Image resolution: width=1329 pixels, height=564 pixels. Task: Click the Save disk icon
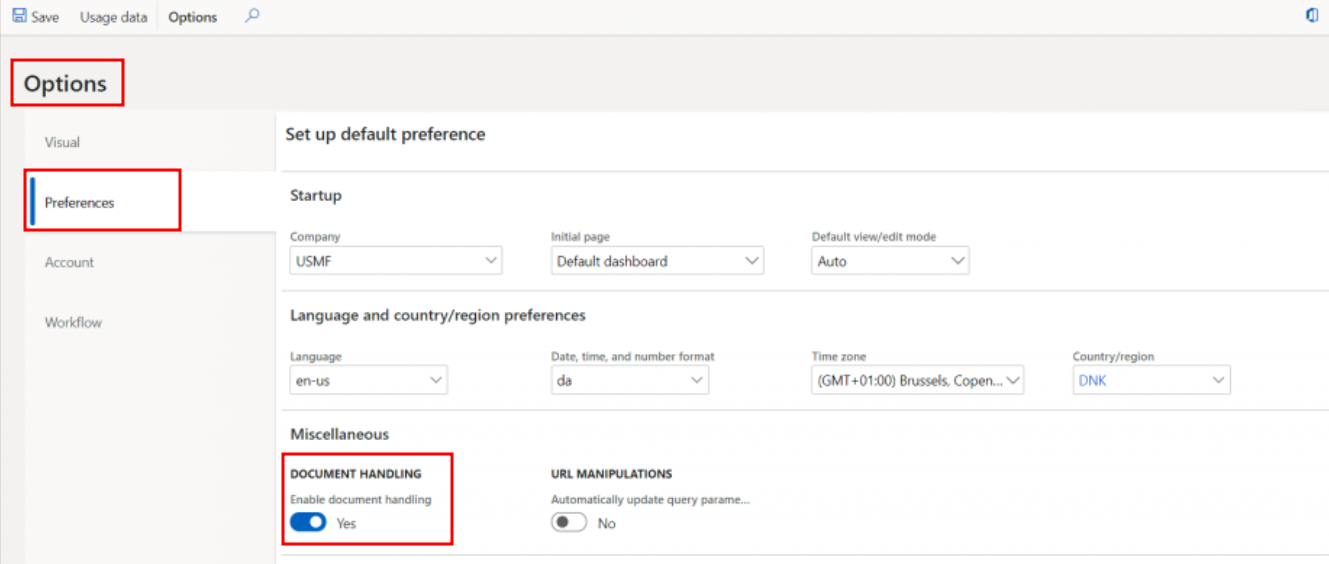pyautogui.click(x=19, y=17)
